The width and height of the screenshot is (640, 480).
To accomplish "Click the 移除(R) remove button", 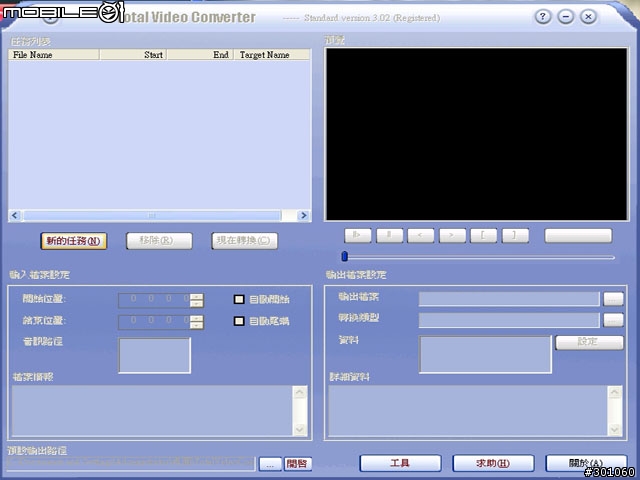I will point(159,241).
